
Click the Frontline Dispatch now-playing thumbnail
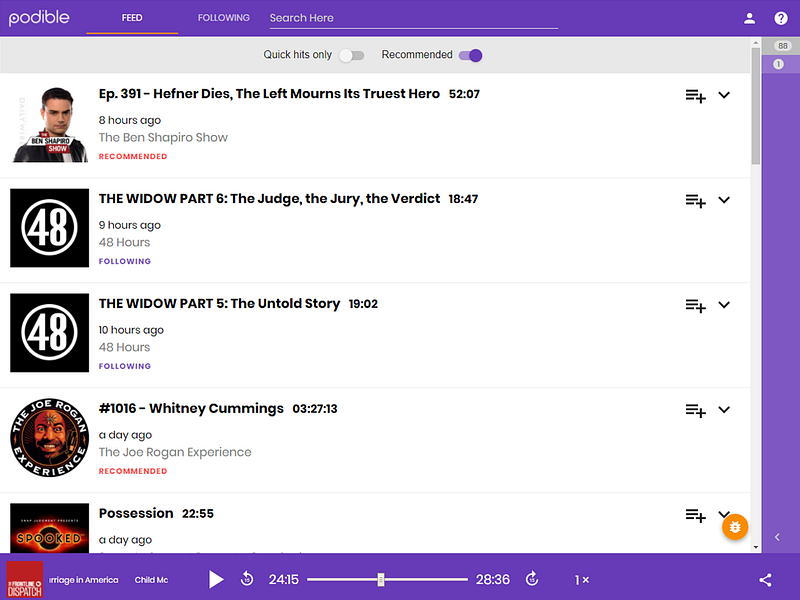pyautogui.click(x=24, y=580)
